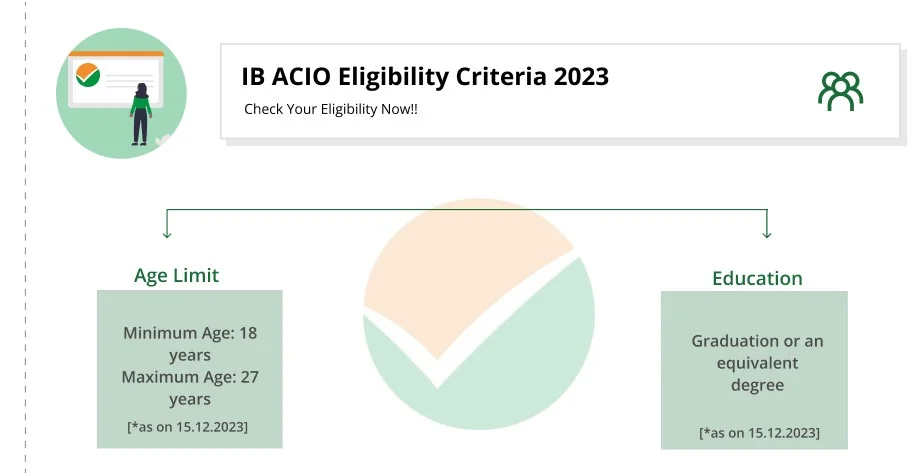Click the orange top bar of the presentation board
Viewport: 924px width, 473px height.
point(117,53)
